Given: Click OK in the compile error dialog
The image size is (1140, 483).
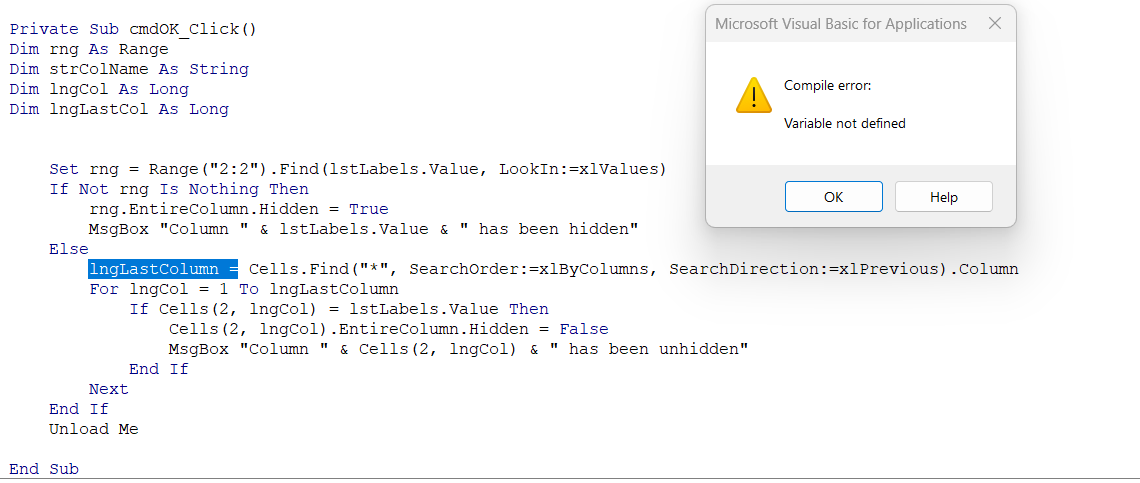Looking at the screenshot, I should [833, 196].
